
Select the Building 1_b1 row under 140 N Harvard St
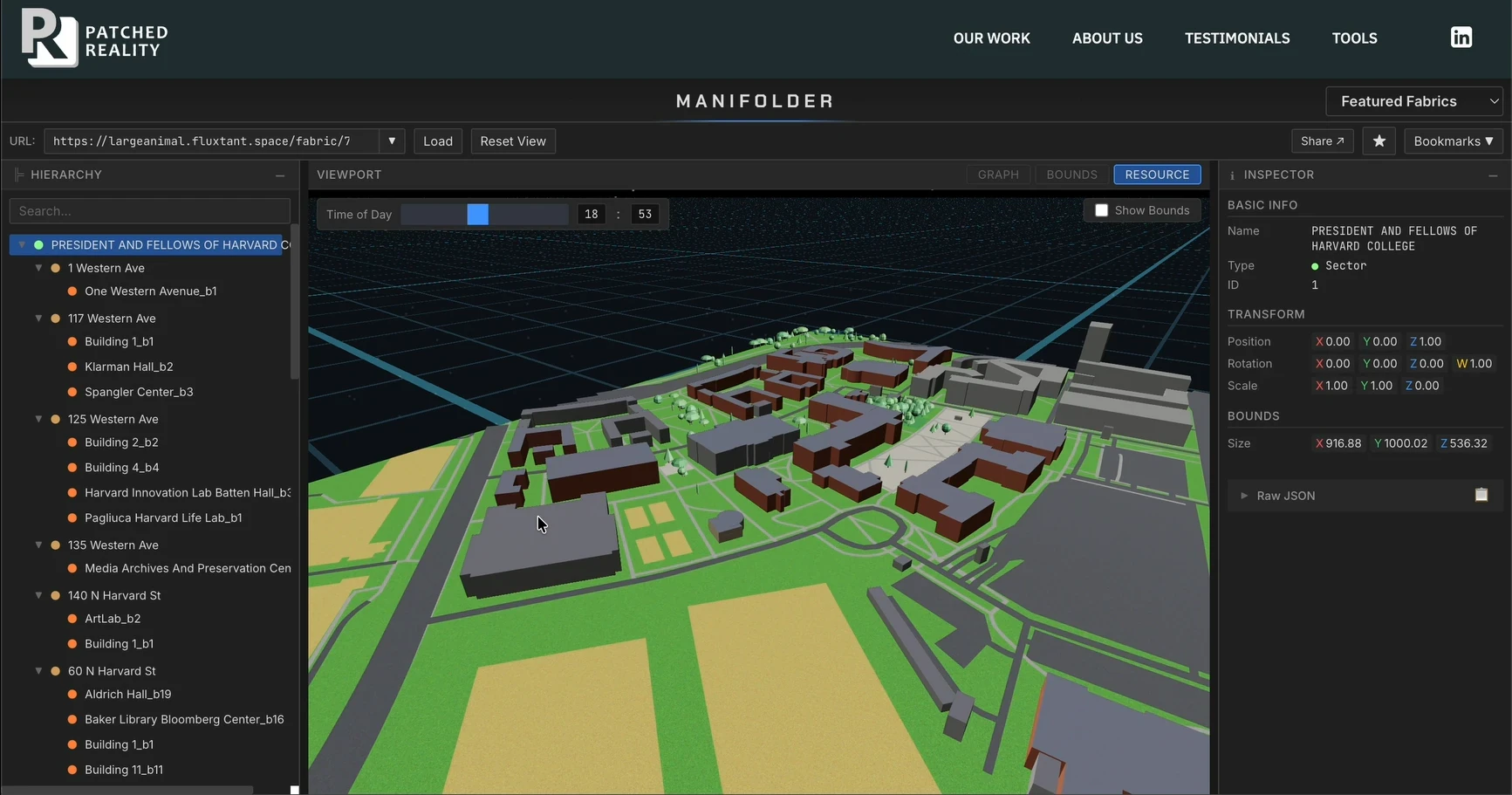pyautogui.click(x=119, y=644)
